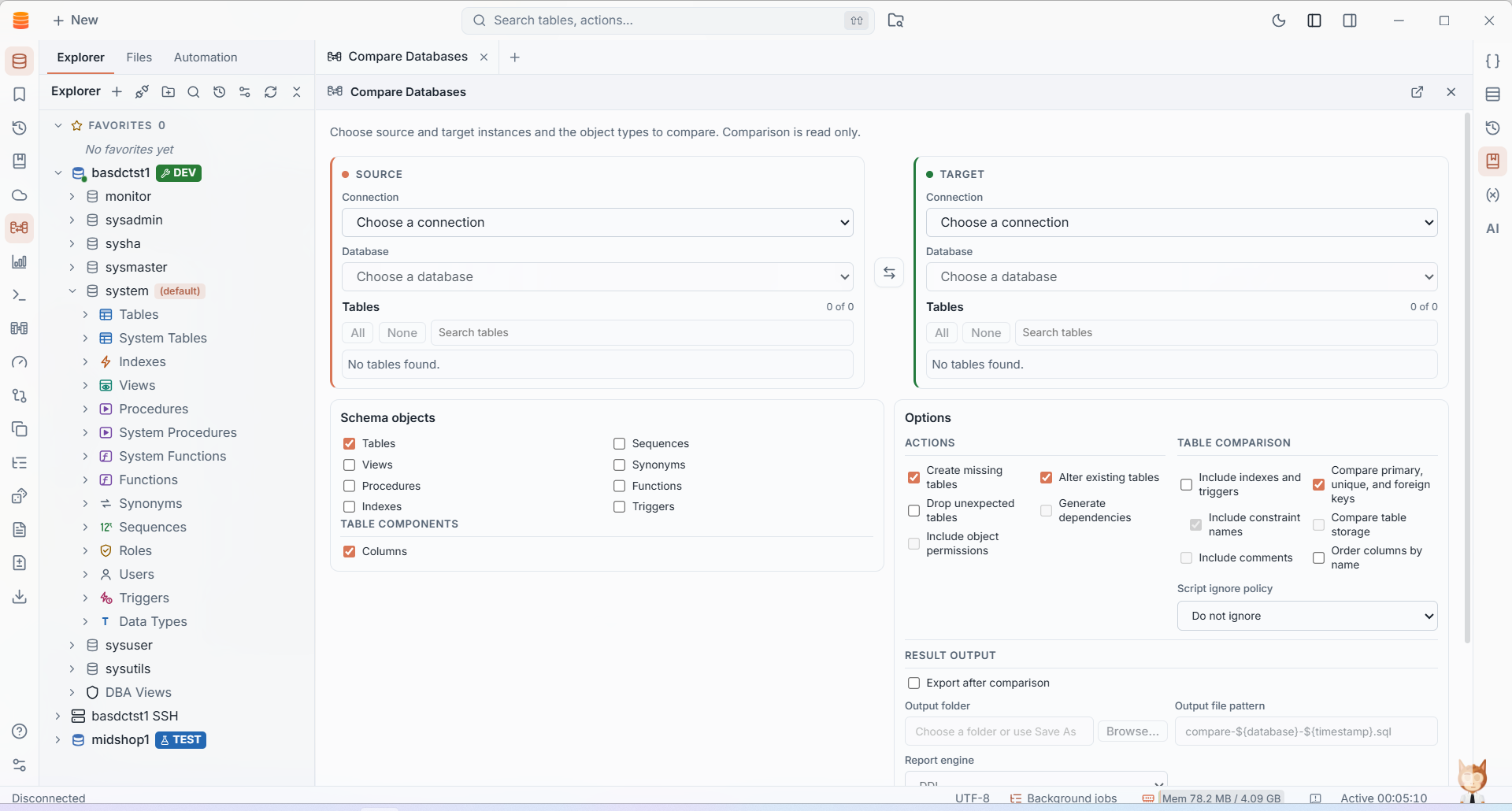This screenshot has height=811, width=1512.
Task: Open the Script ignore policy dropdown
Action: [1307, 617]
